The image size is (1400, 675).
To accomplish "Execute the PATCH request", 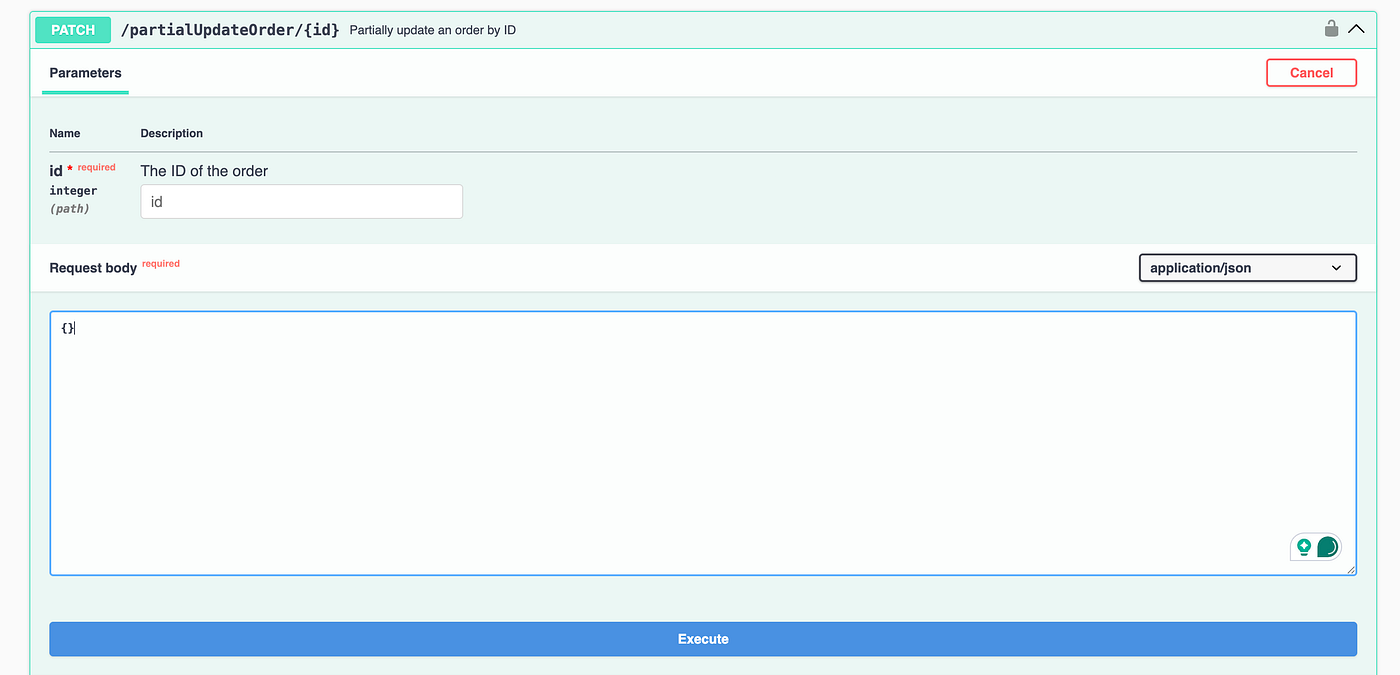I will click(x=703, y=639).
